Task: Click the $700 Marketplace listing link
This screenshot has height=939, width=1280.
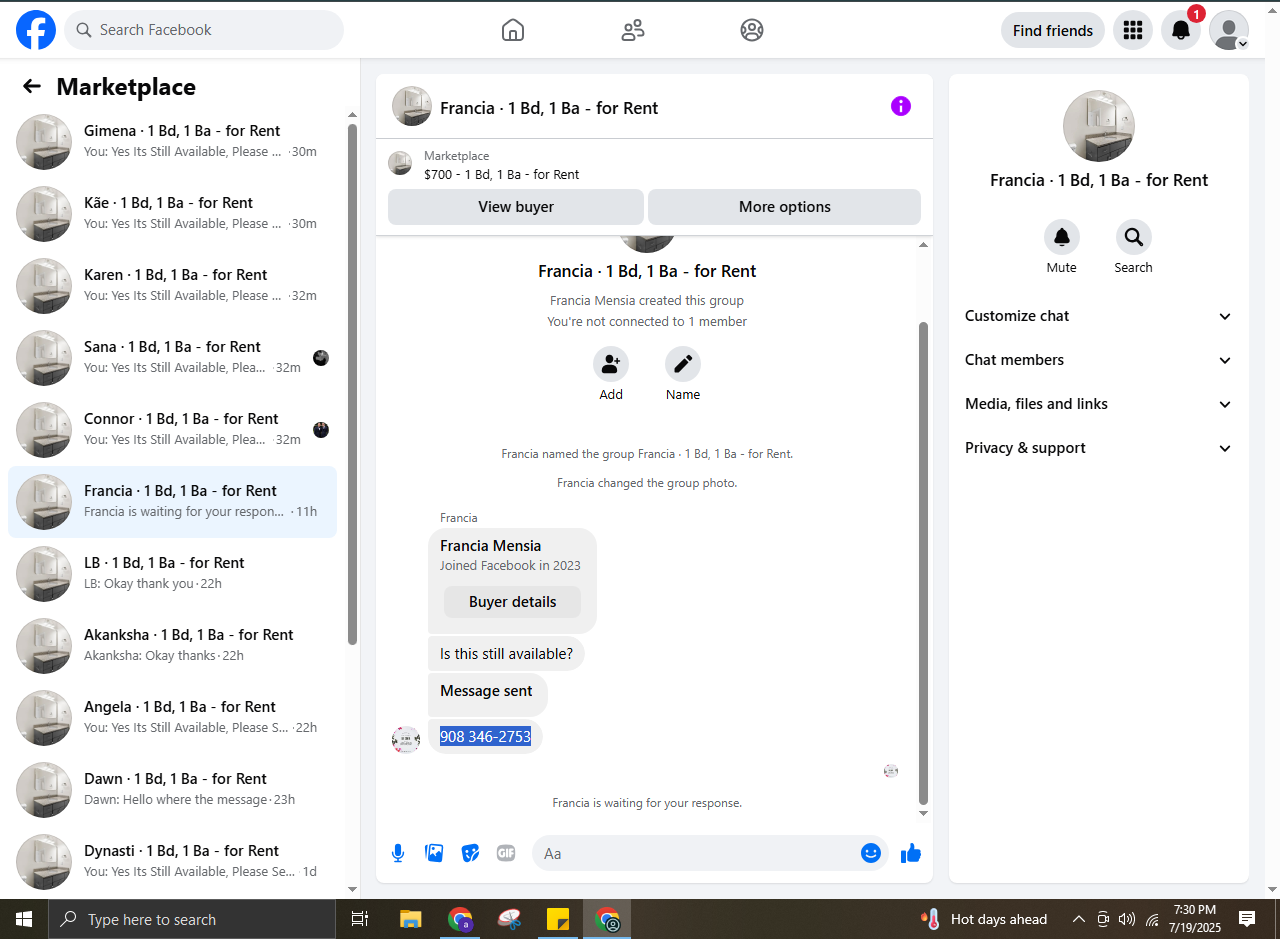Action: pyautogui.click(x=501, y=174)
